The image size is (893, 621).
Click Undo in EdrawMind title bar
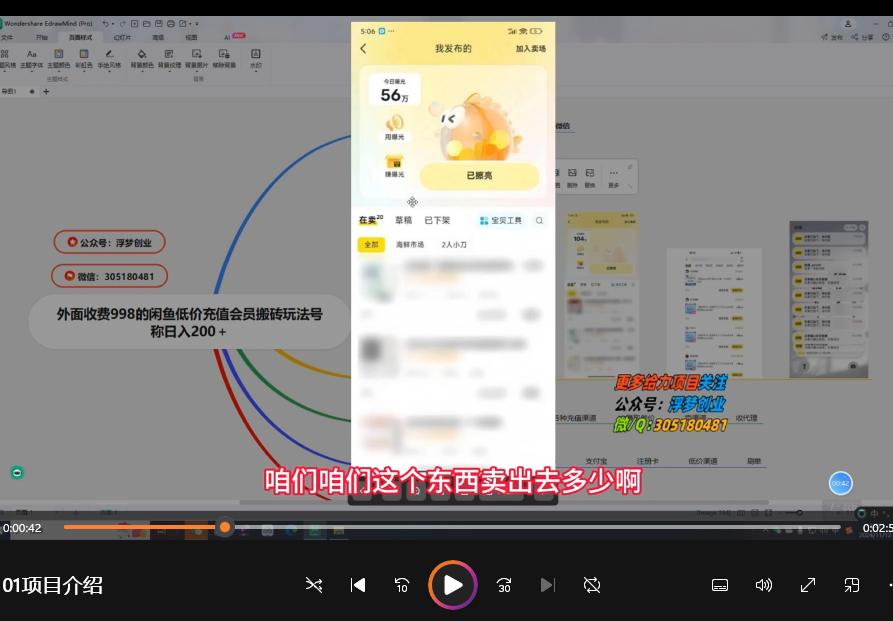[105, 23]
